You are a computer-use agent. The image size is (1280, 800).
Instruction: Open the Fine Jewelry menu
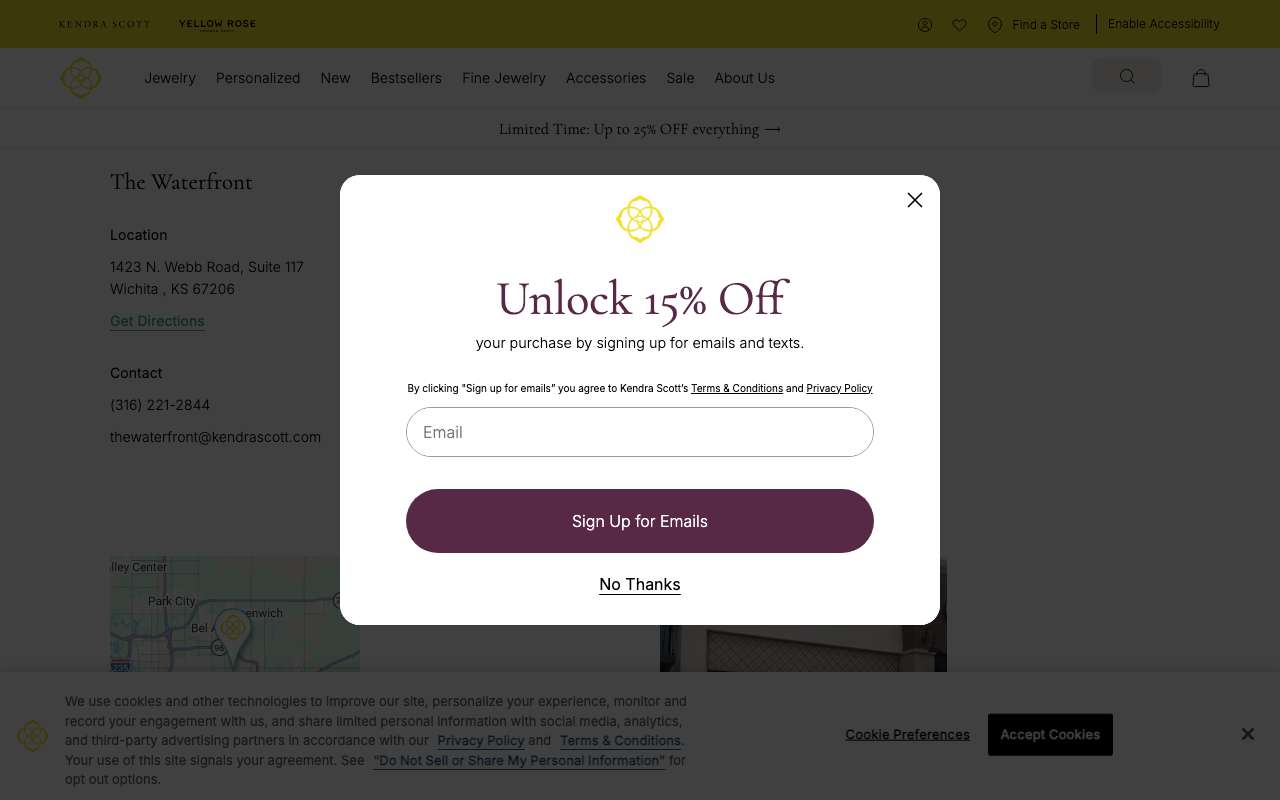pos(504,78)
